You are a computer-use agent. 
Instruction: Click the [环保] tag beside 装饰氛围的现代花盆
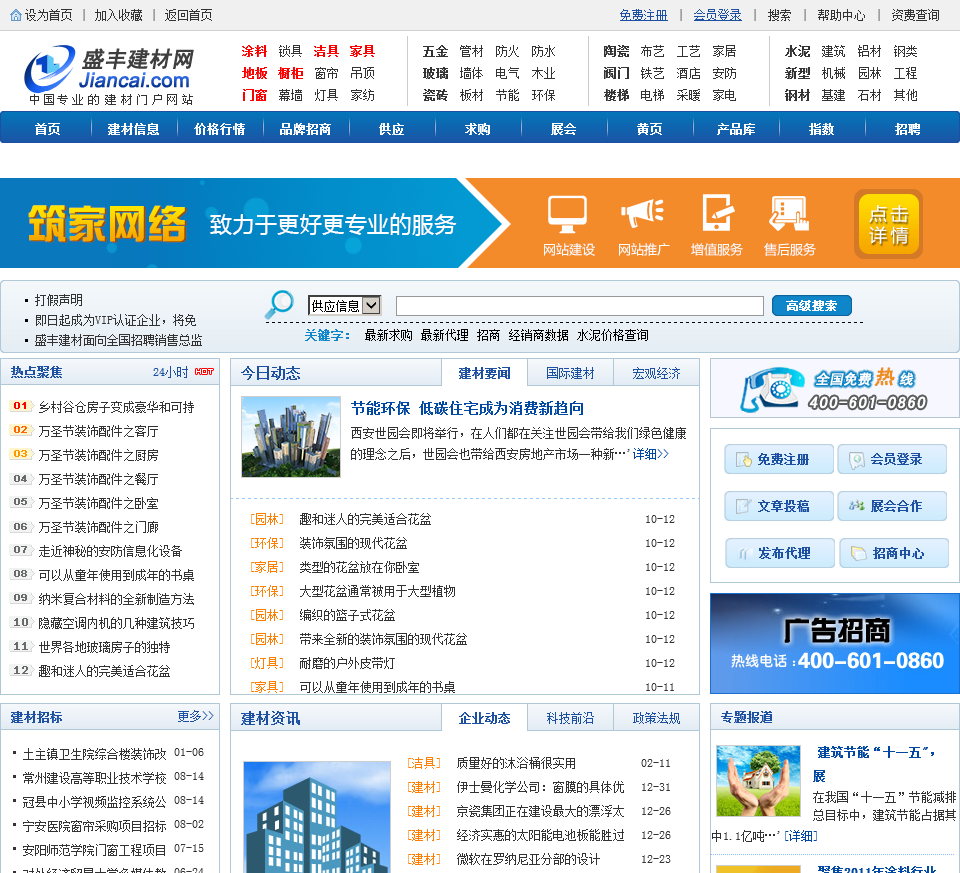[267, 543]
